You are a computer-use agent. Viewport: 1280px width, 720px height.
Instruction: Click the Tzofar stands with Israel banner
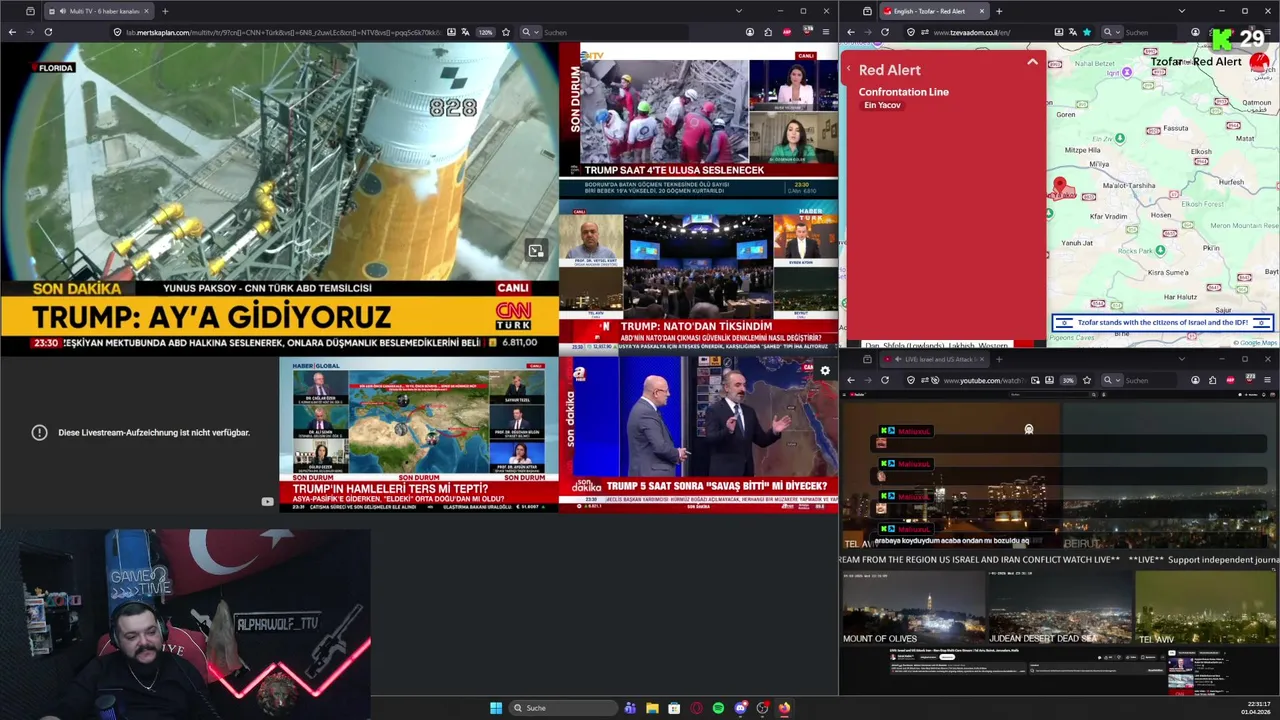click(x=1162, y=322)
